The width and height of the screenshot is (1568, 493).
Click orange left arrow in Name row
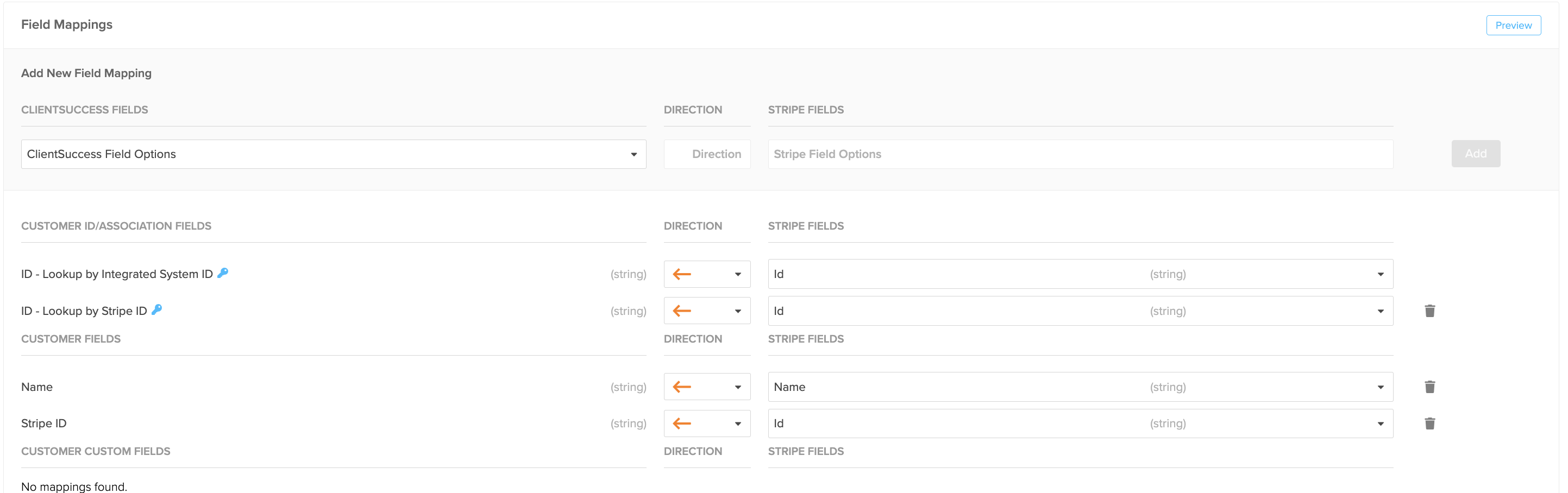(681, 387)
